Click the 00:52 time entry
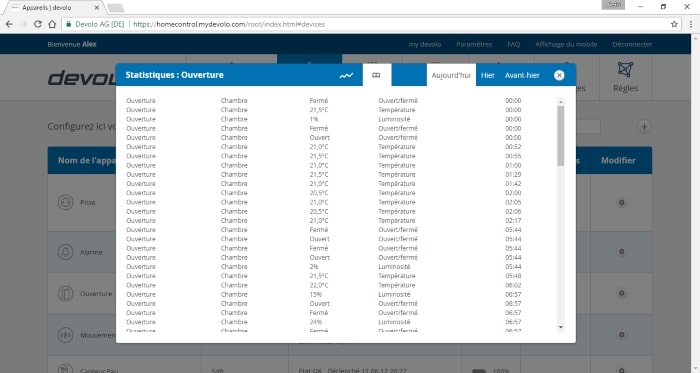This screenshot has width=700, height=373. coord(513,147)
